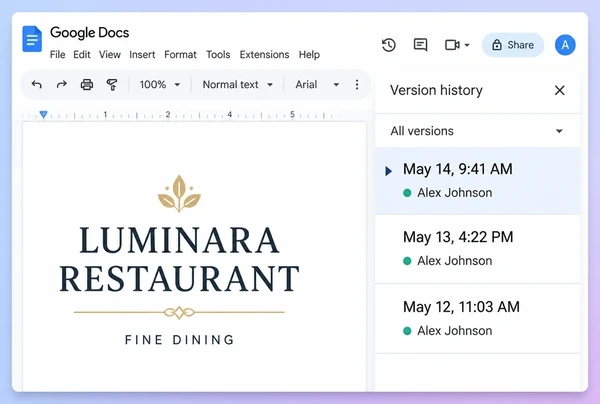600x404 pixels.
Task: Open the Arial font dropdown
Action: coord(317,85)
